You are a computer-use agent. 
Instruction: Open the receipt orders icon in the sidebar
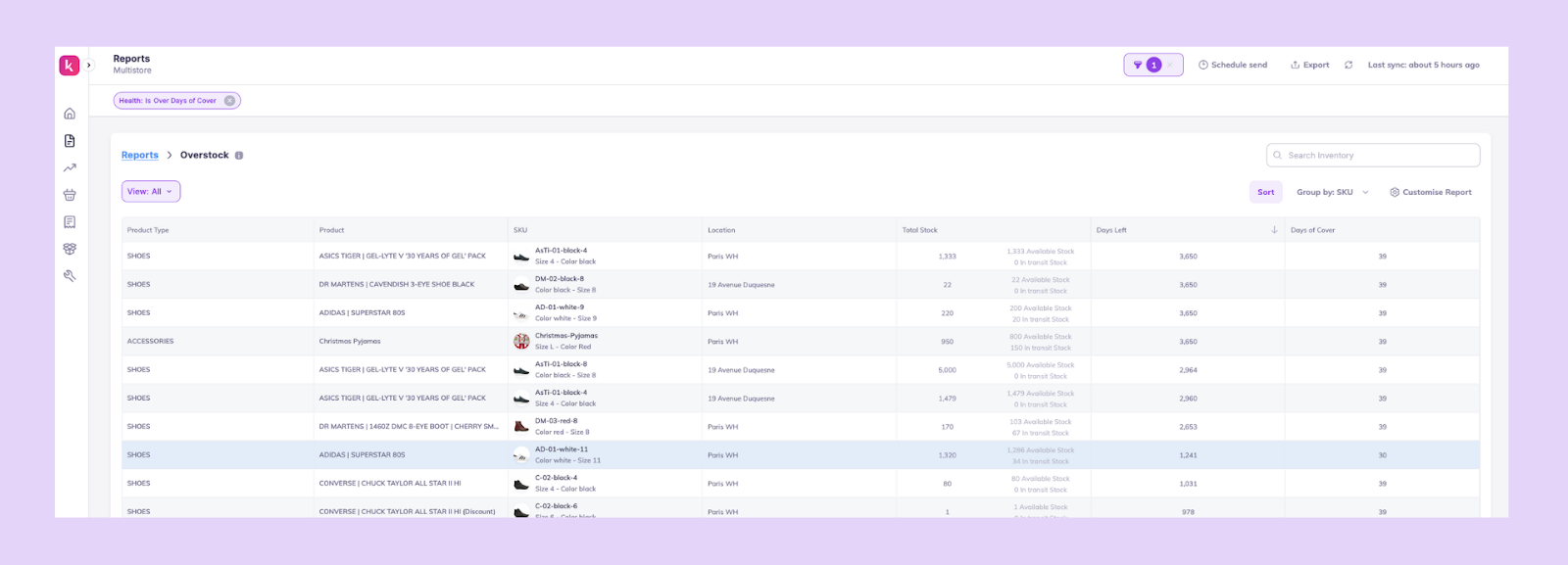point(70,222)
